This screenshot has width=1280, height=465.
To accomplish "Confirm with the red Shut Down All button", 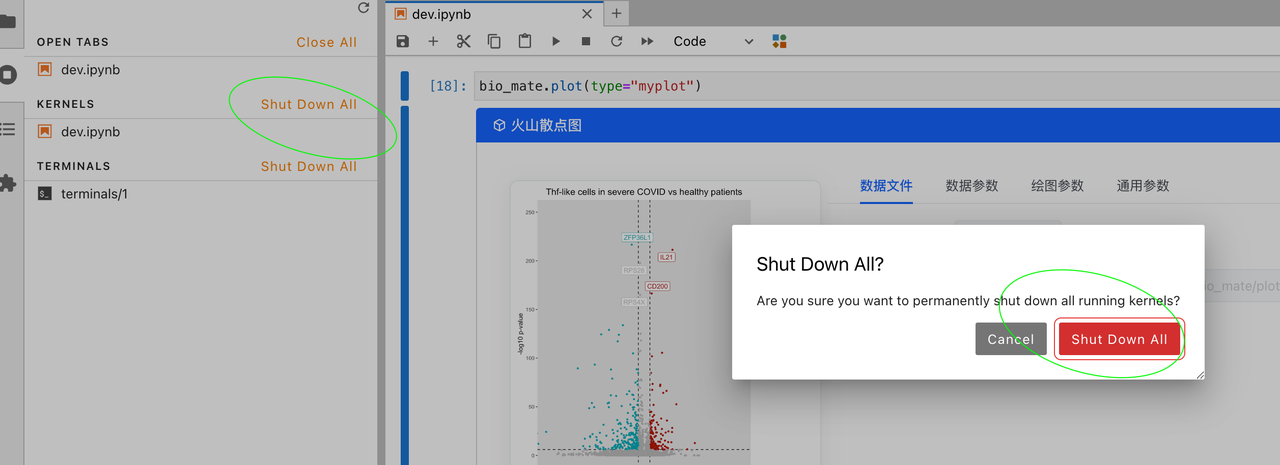I will [x=1119, y=339].
